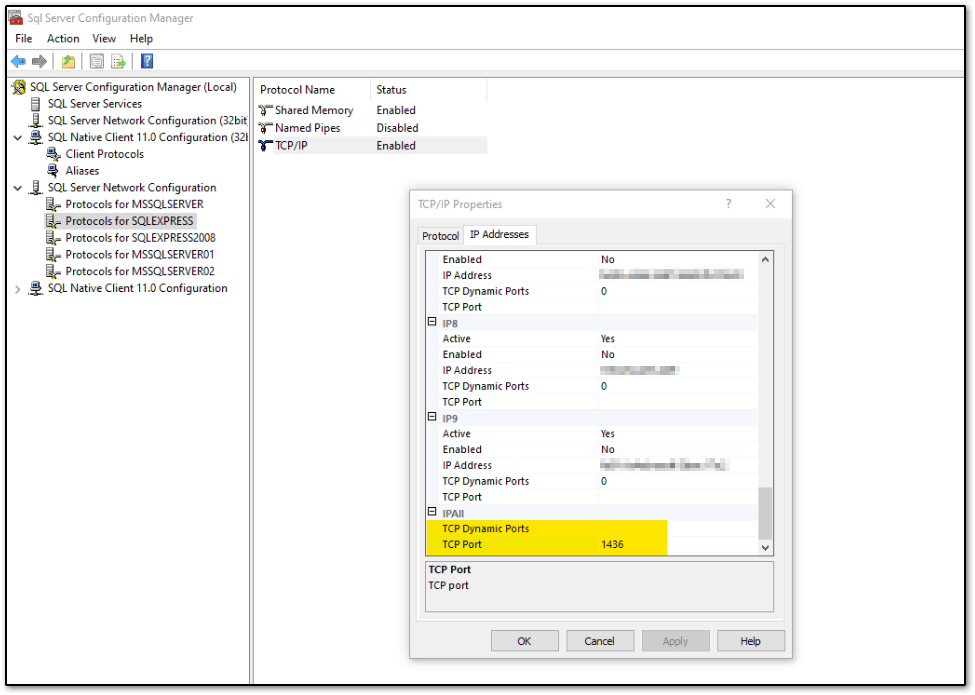The height and width of the screenshot is (695, 975).
Task: Click the Named Pipes protocol icon
Action: [266, 128]
